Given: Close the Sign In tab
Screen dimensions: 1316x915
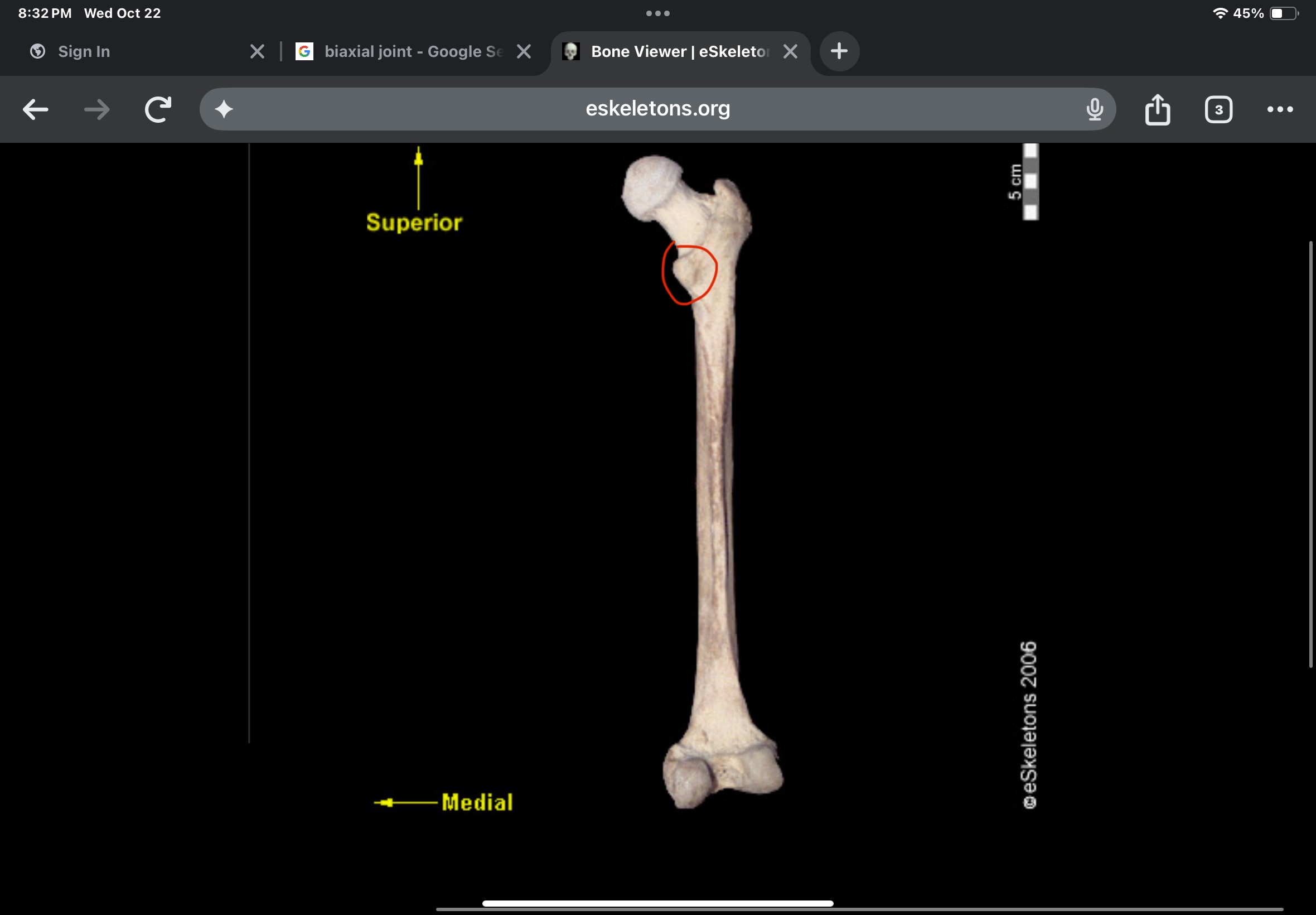Looking at the screenshot, I should pos(257,51).
